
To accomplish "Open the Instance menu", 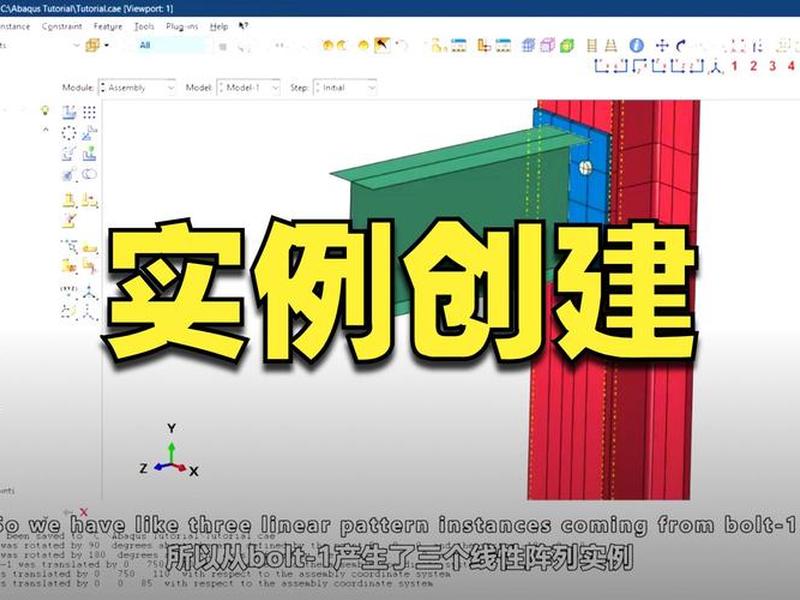I will coord(14,27).
